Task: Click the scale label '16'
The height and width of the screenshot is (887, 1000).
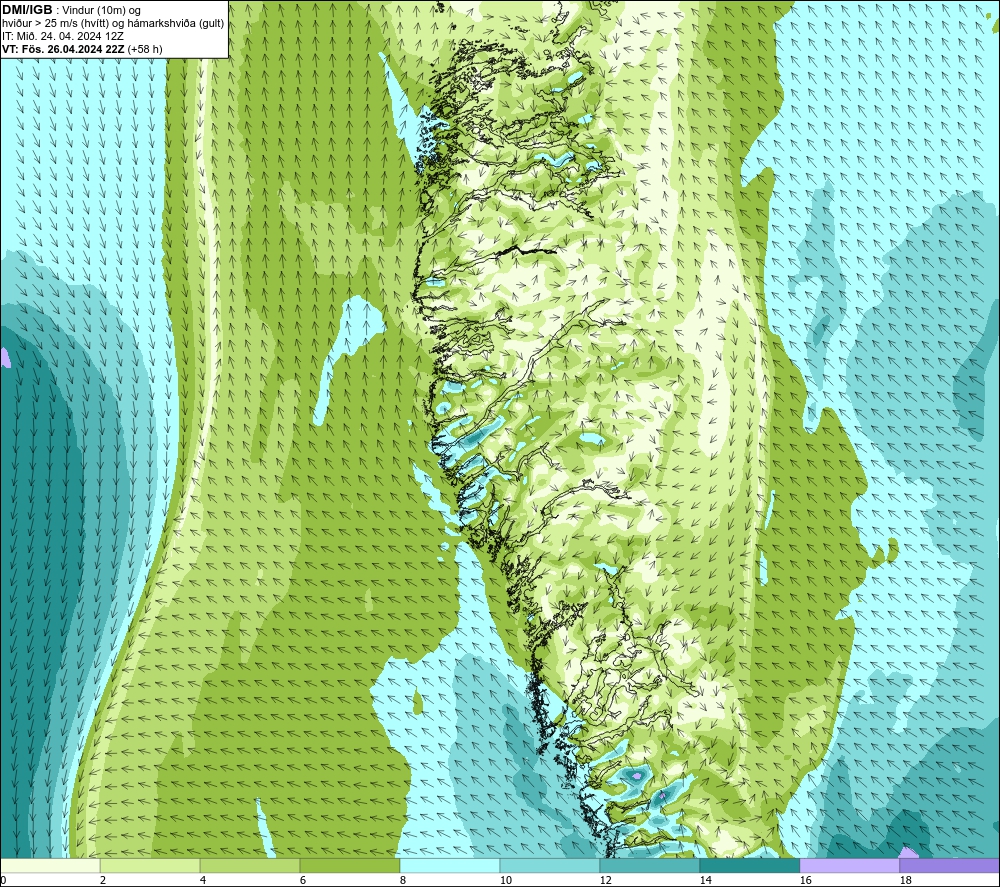Action: (805, 881)
